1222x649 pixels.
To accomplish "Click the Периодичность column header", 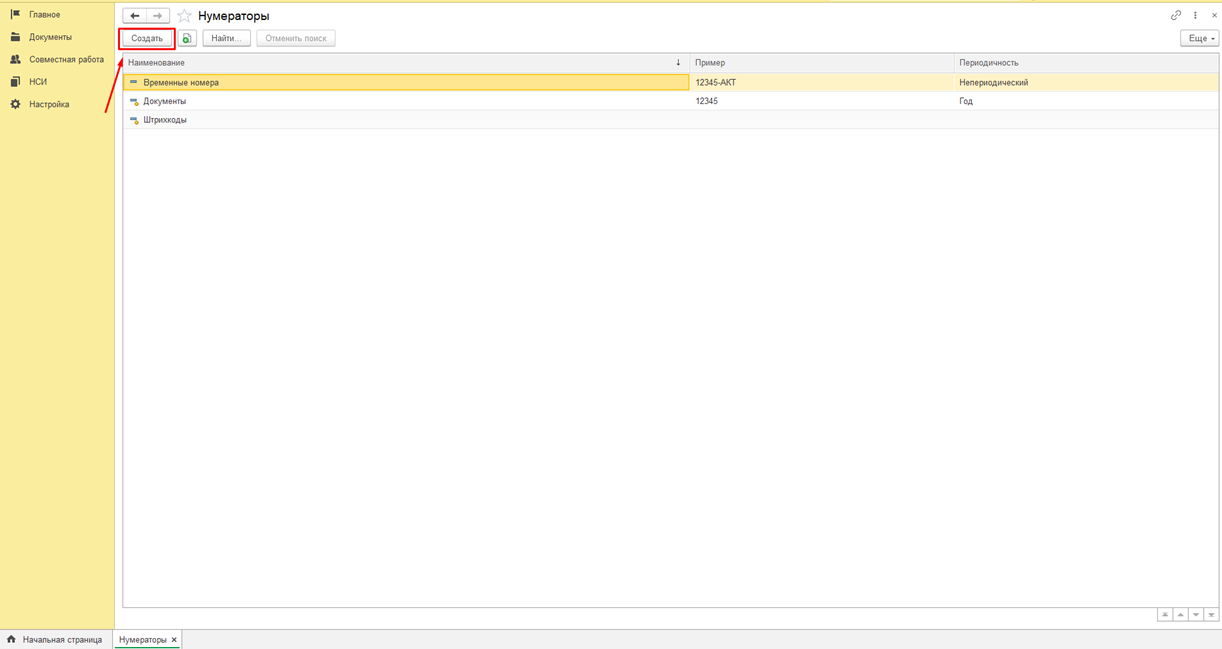I will (x=1086, y=63).
